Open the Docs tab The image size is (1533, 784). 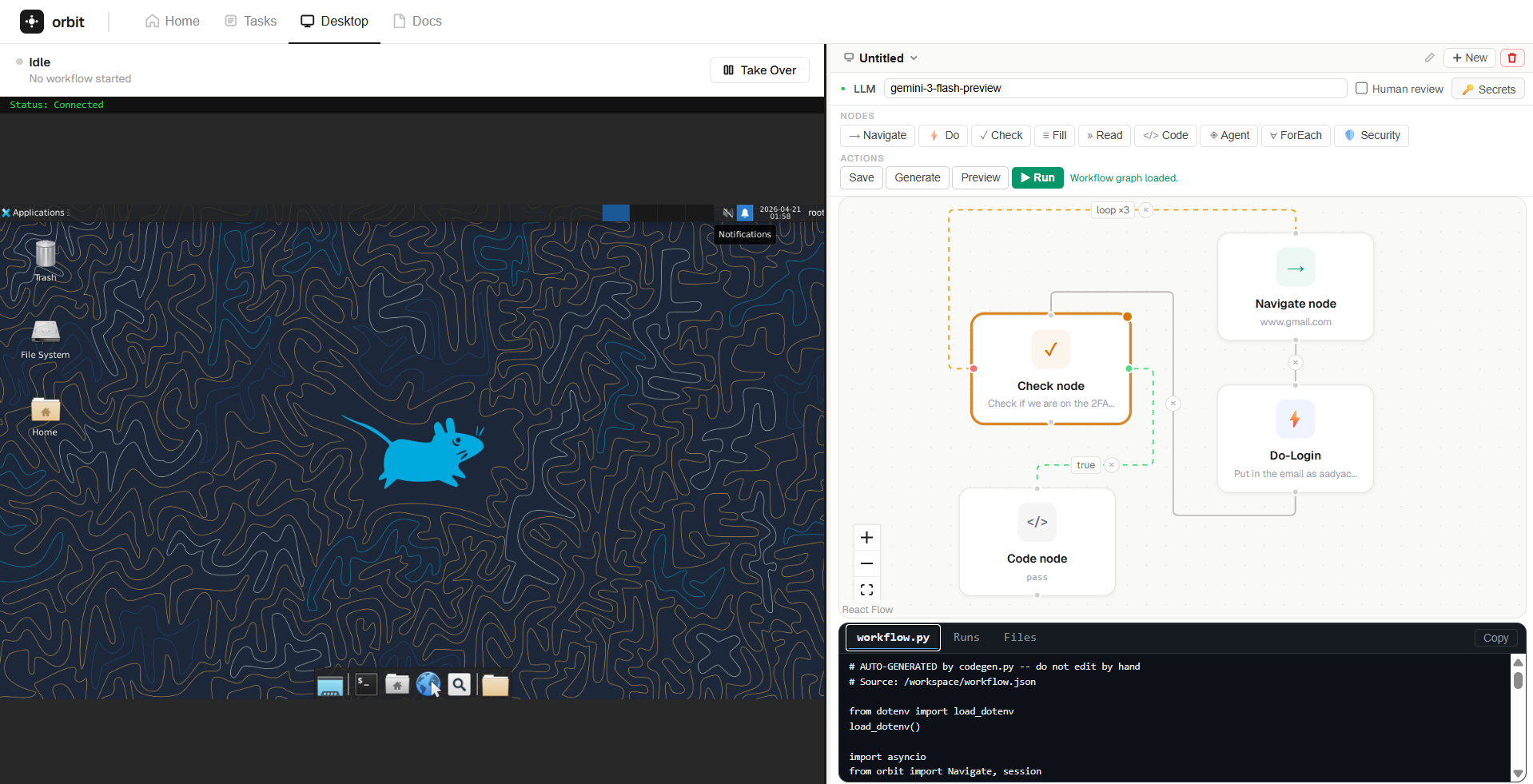(417, 22)
